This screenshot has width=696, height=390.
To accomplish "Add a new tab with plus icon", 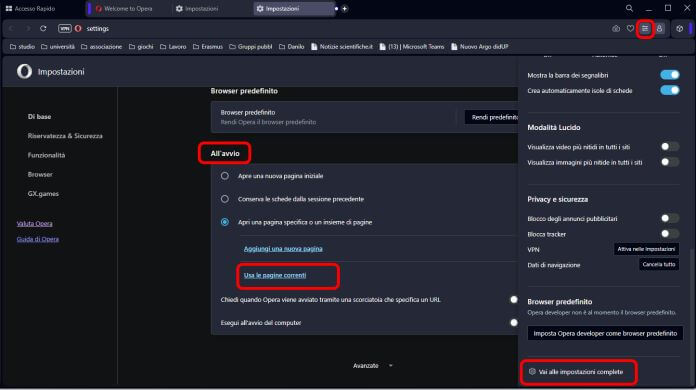I will [x=344, y=8].
